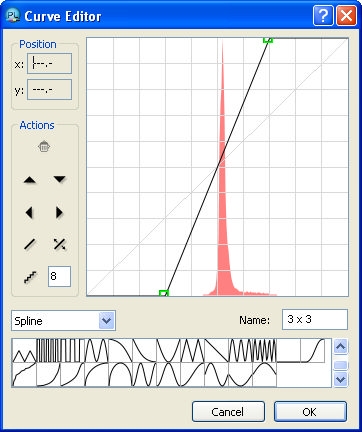The height and width of the screenshot is (432, 362).
Task: Click the delete point trash icon
Action: click(44, 147)
